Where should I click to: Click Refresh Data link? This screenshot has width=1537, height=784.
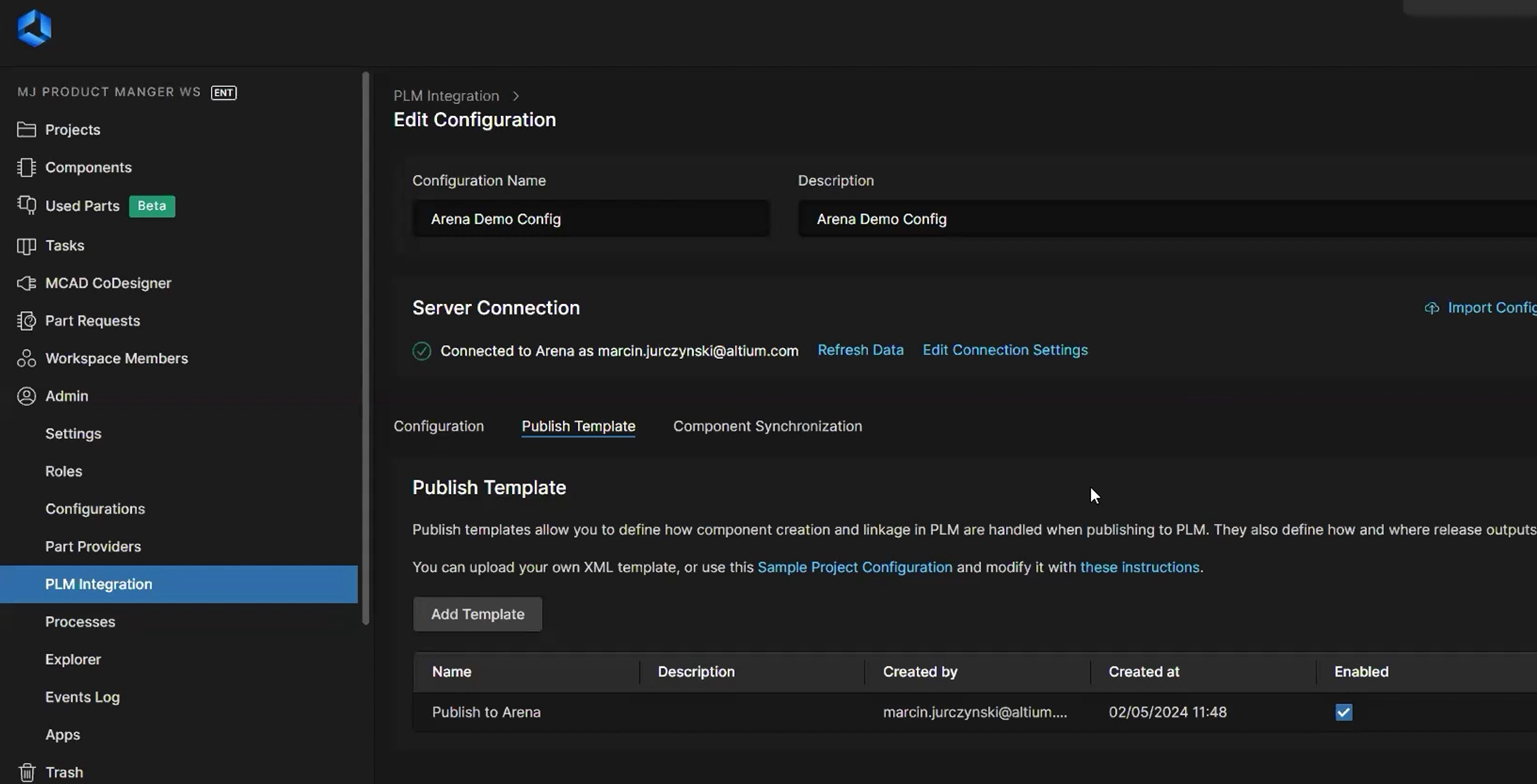[860, 350]
